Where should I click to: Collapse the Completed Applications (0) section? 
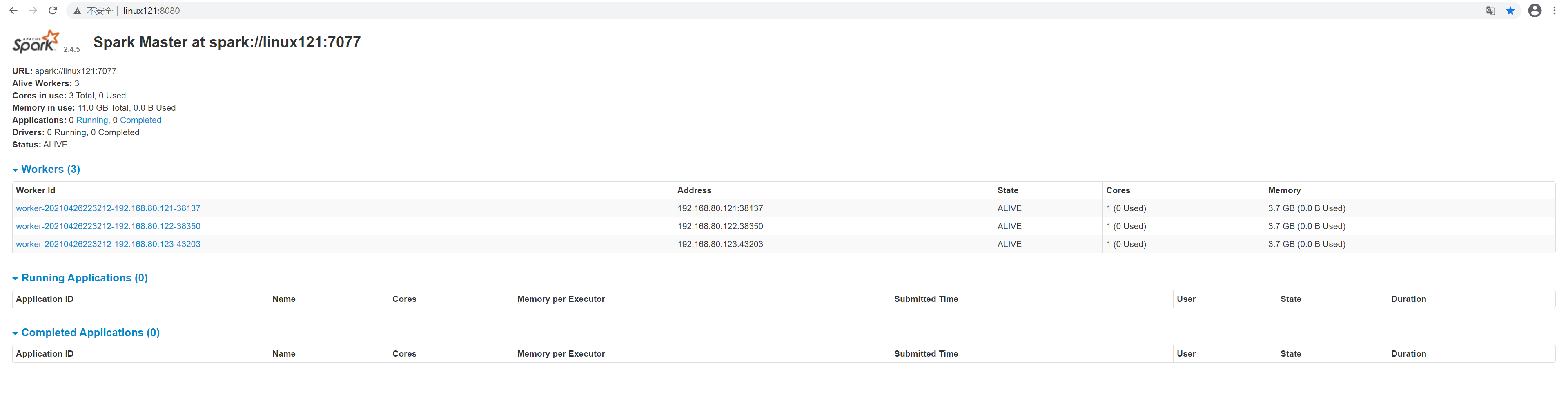(87, 333)
